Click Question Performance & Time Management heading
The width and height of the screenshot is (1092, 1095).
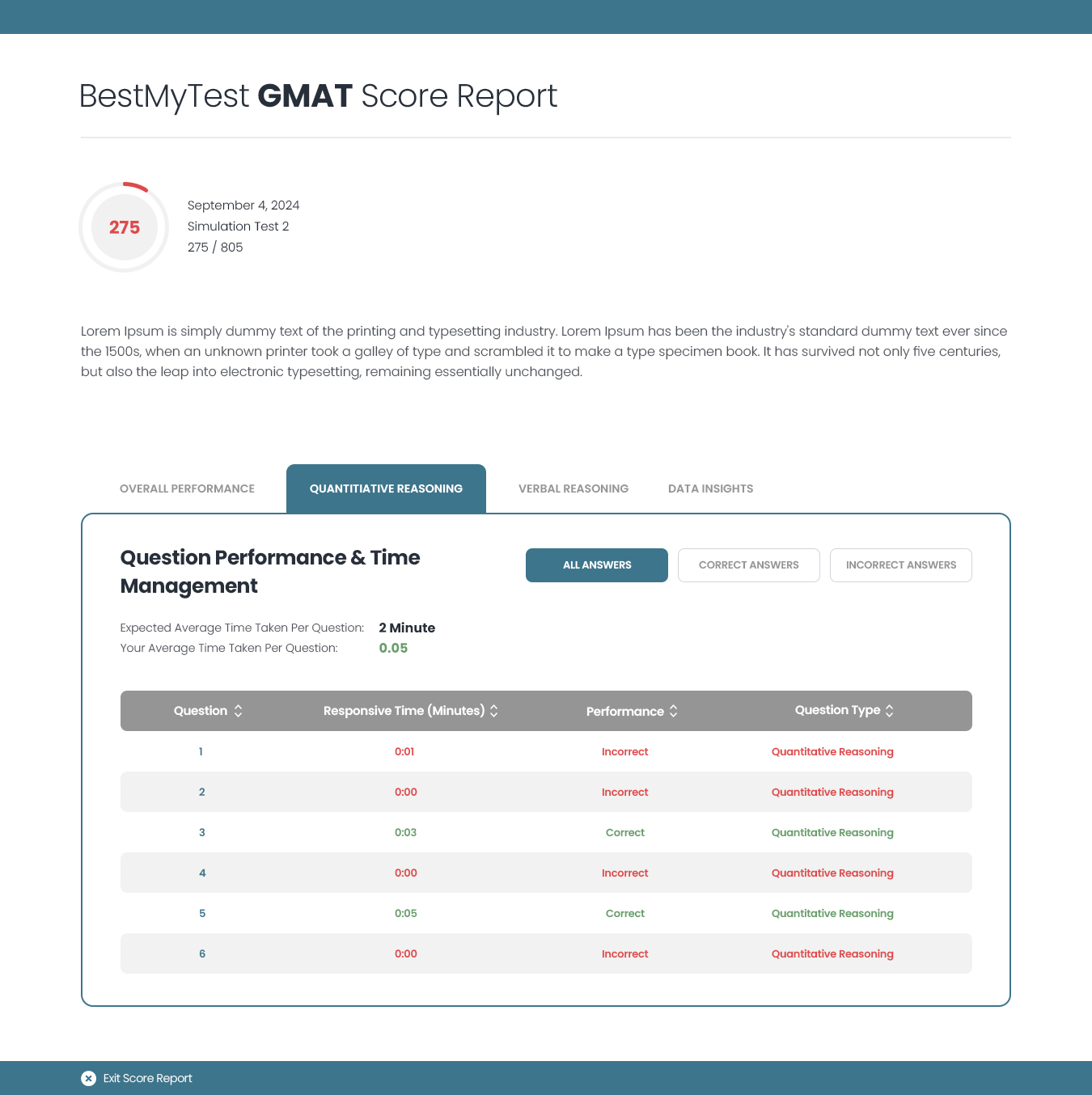pos(270,572)
